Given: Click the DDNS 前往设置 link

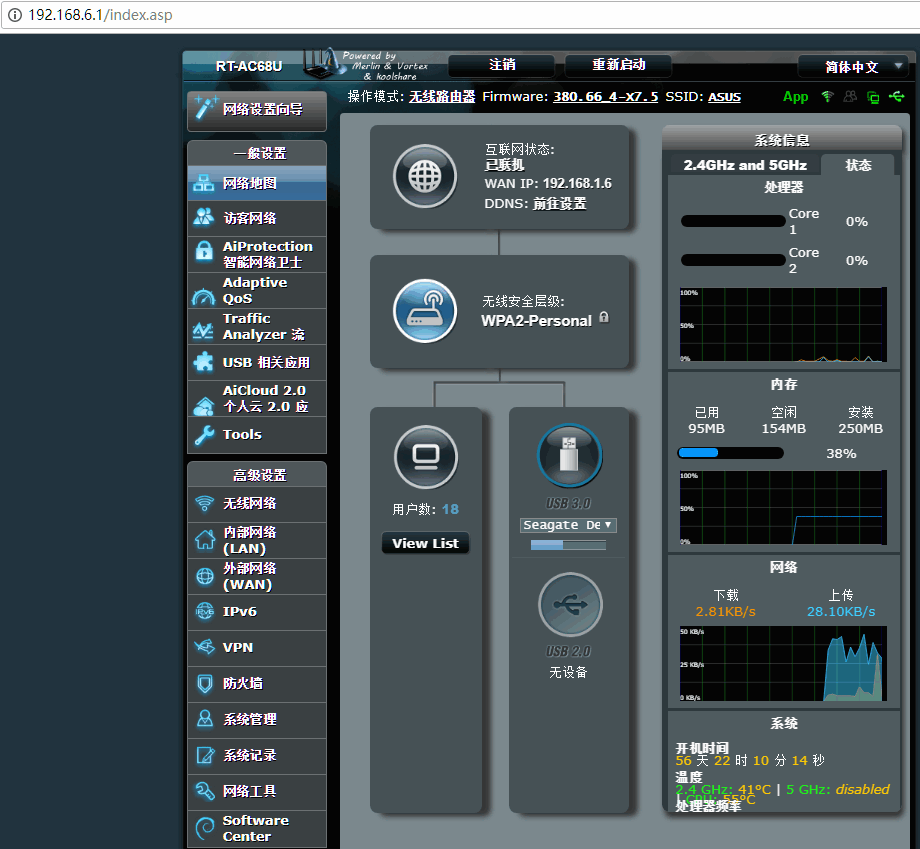Looking at the screenshot, I should click(559, 203).
